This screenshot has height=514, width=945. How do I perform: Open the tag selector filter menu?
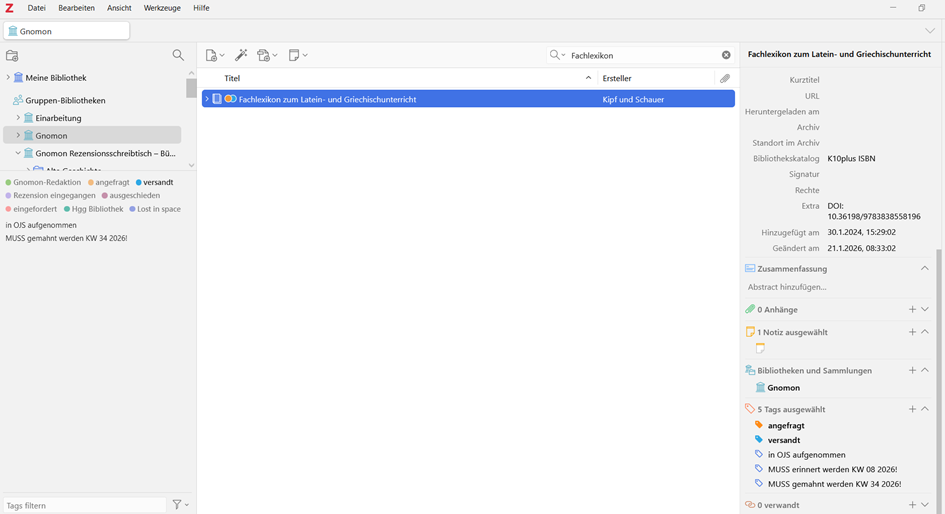point(181,505)
